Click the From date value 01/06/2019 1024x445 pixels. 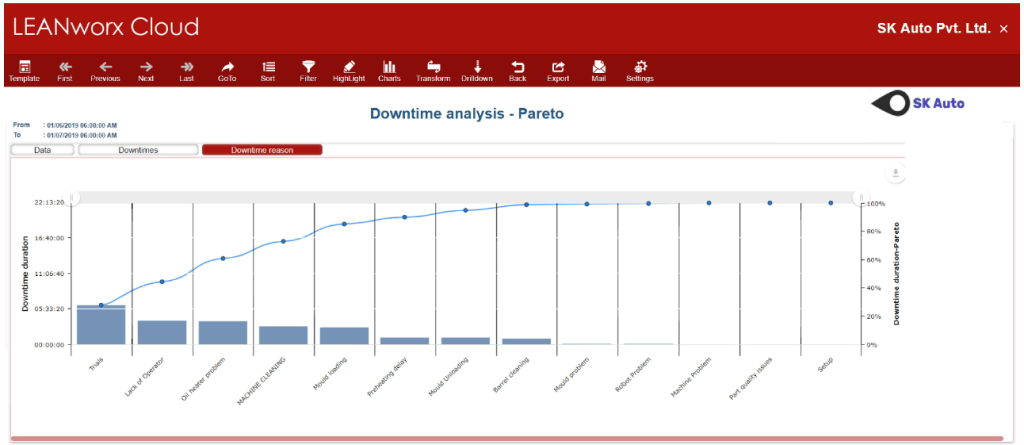(x=82, y=125)
